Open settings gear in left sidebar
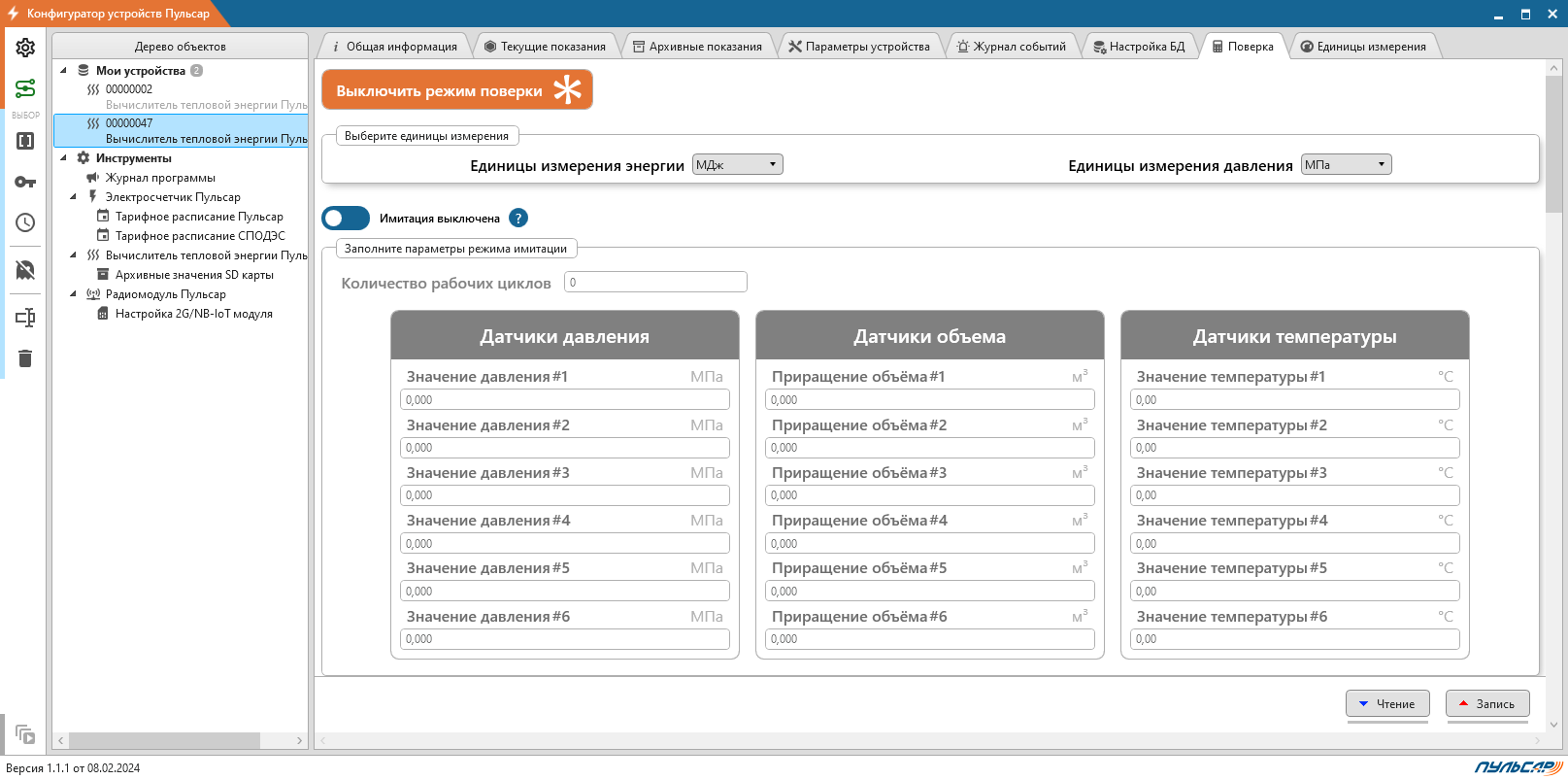The height and width of the screenshot is (780, 1568). 25,48
